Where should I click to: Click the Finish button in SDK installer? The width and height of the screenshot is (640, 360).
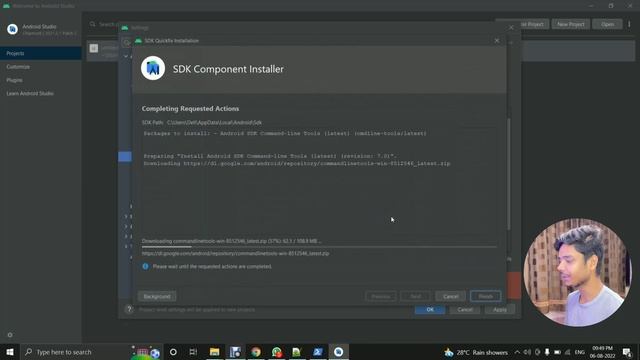[485, 296]
